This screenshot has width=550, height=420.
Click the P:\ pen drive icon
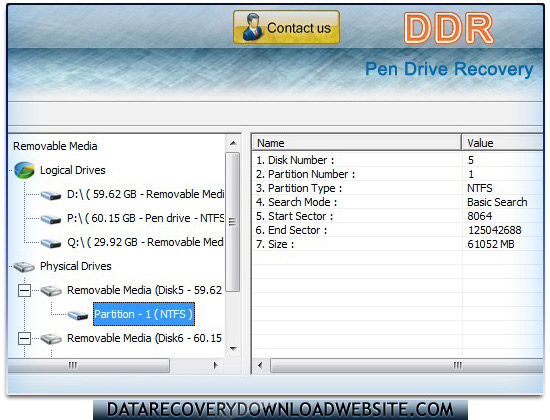point(51,219)
